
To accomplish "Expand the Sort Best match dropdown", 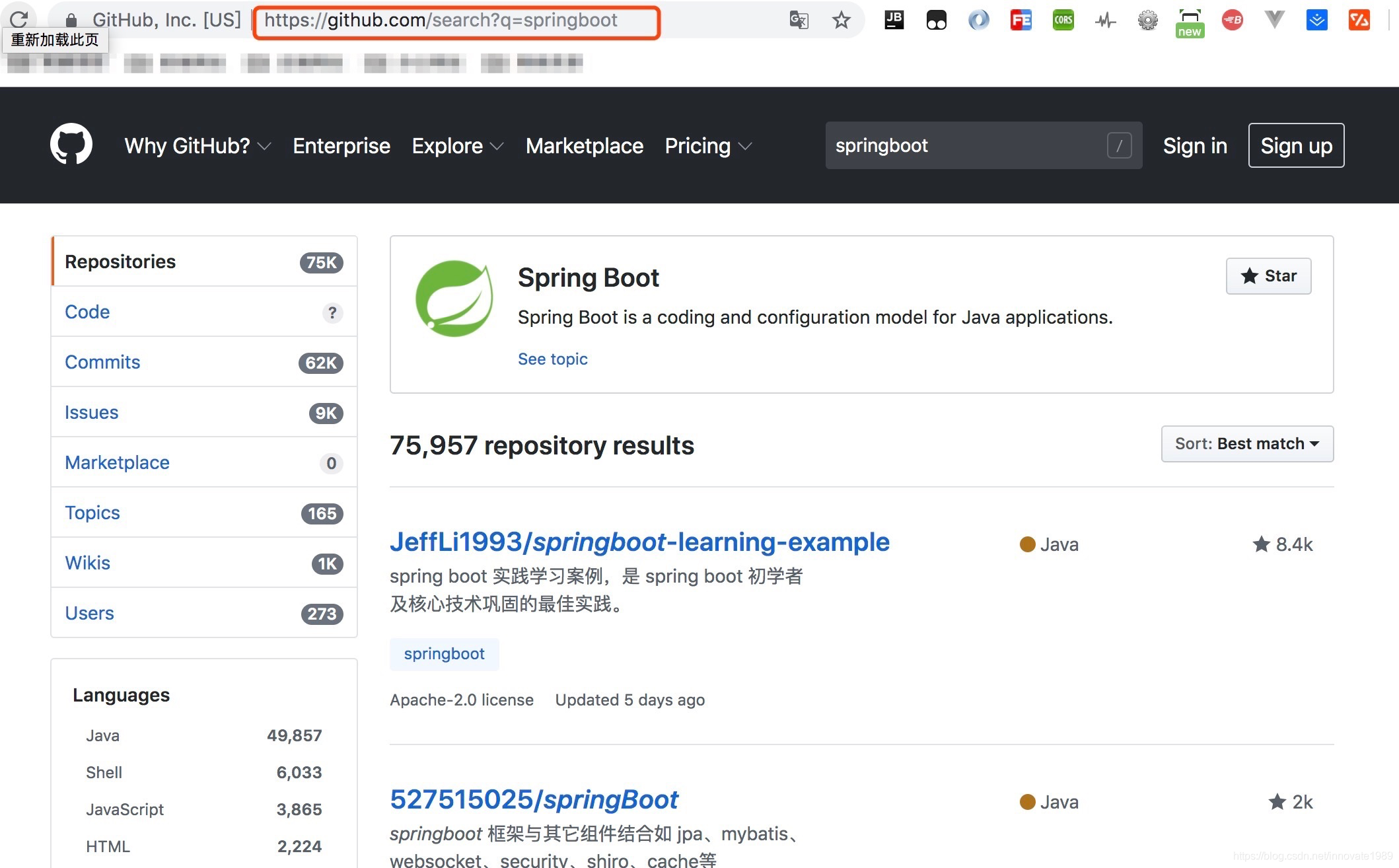I will [1247, 444].
